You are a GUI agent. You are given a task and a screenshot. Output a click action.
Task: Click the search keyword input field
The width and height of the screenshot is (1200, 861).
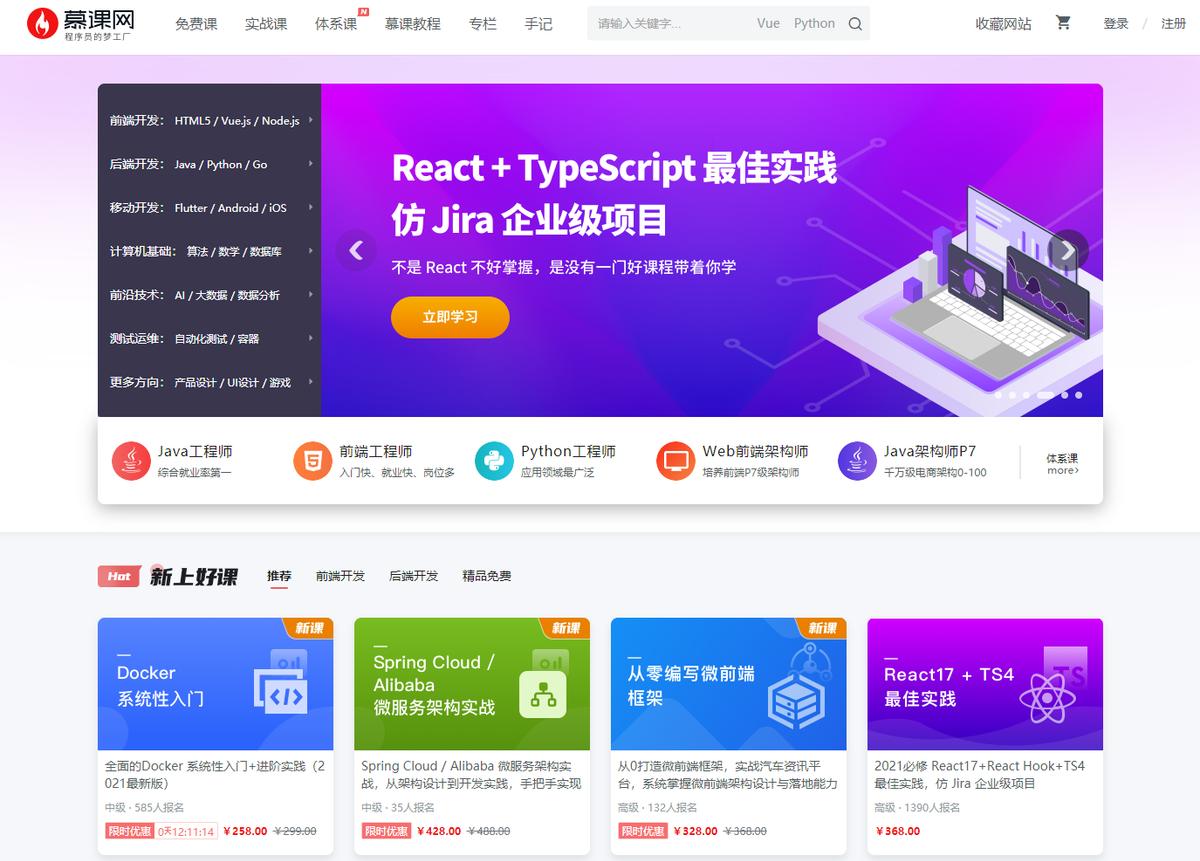[670, 24]
